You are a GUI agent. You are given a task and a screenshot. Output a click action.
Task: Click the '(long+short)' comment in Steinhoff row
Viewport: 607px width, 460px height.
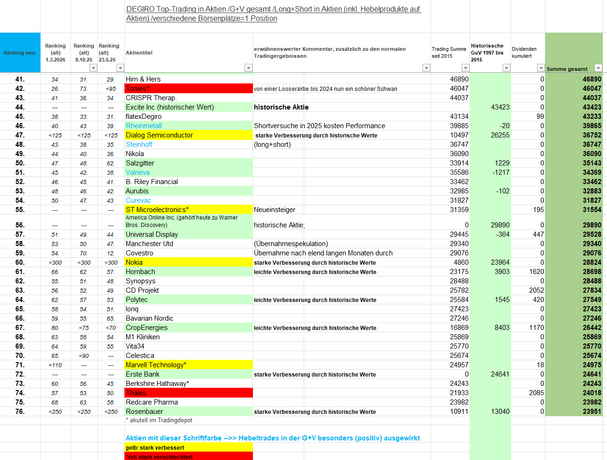(x=272, y=144)
